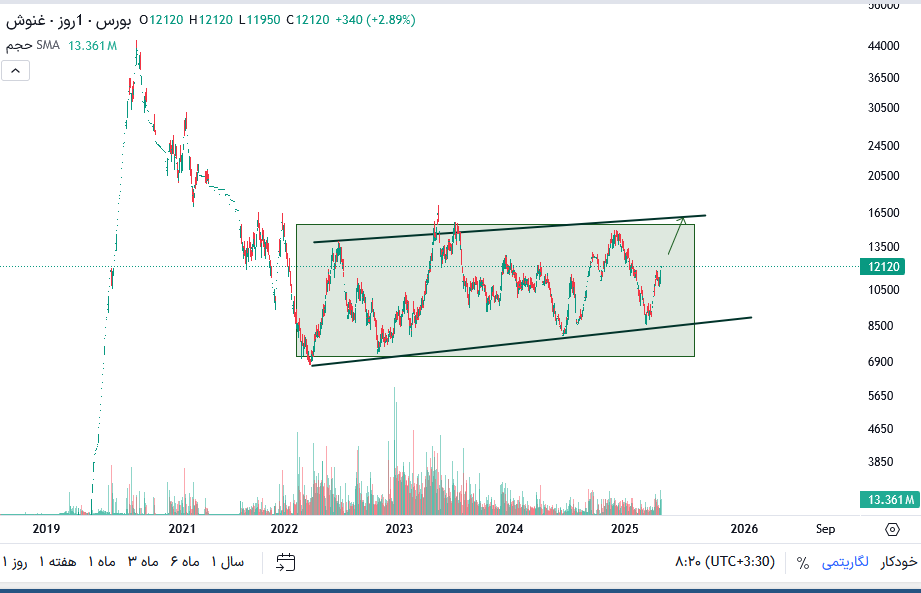The image size is (921, 593).
Task: Click the 2023 label on time axis
Action: tap(399, 529)
